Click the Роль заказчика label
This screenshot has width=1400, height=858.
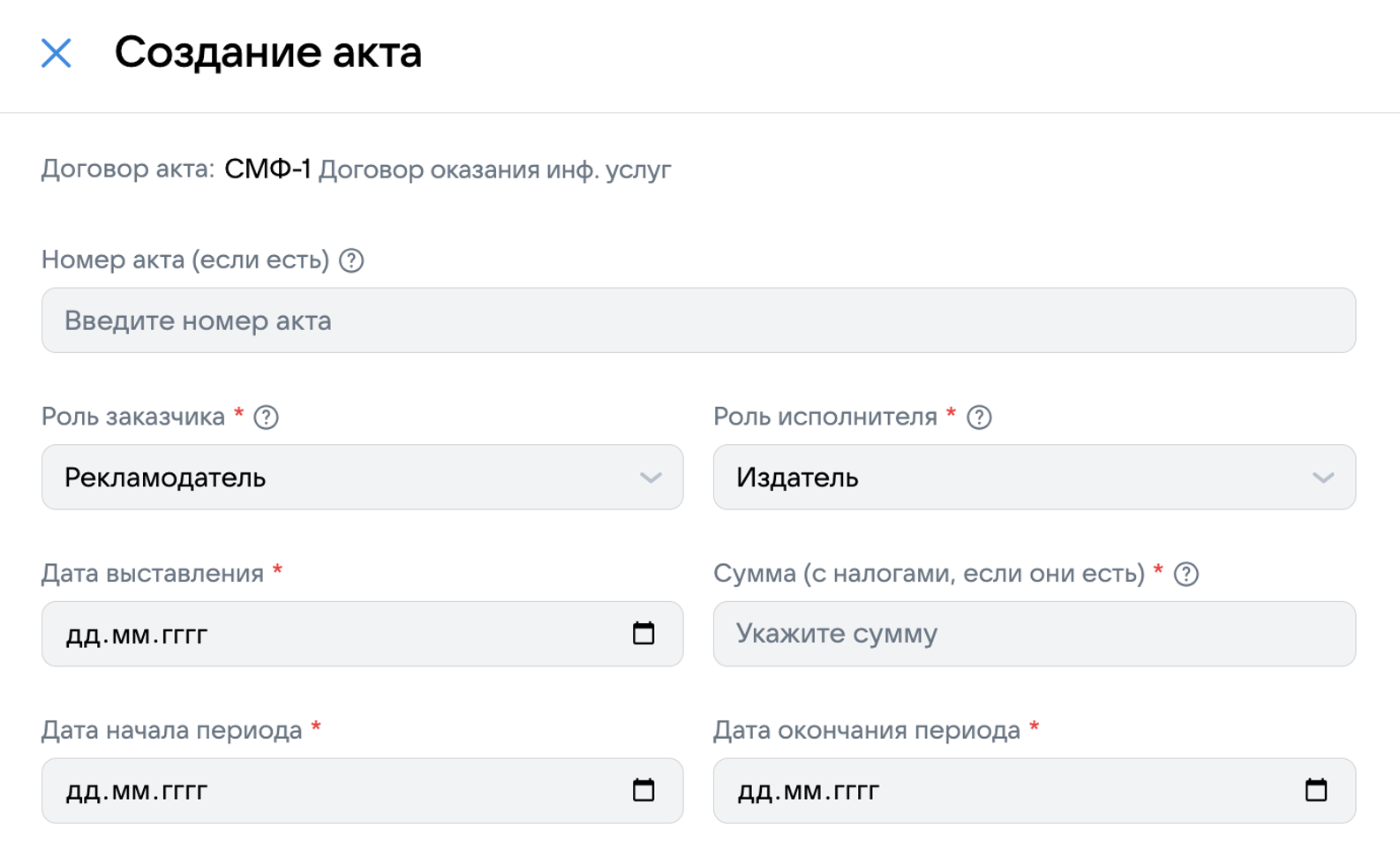pos(133,417)
